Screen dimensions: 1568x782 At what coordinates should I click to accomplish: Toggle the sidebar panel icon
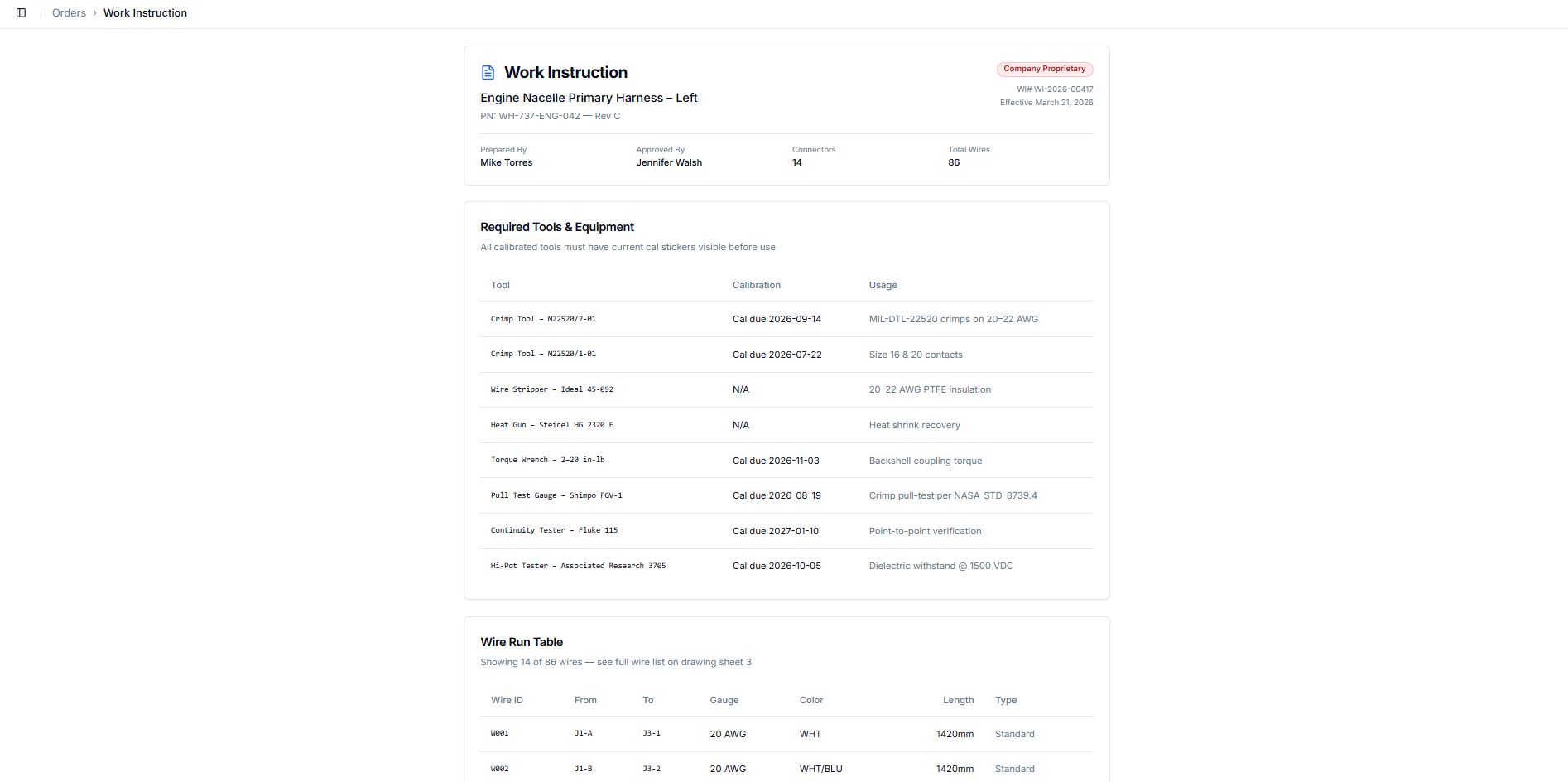coord(22,13)
